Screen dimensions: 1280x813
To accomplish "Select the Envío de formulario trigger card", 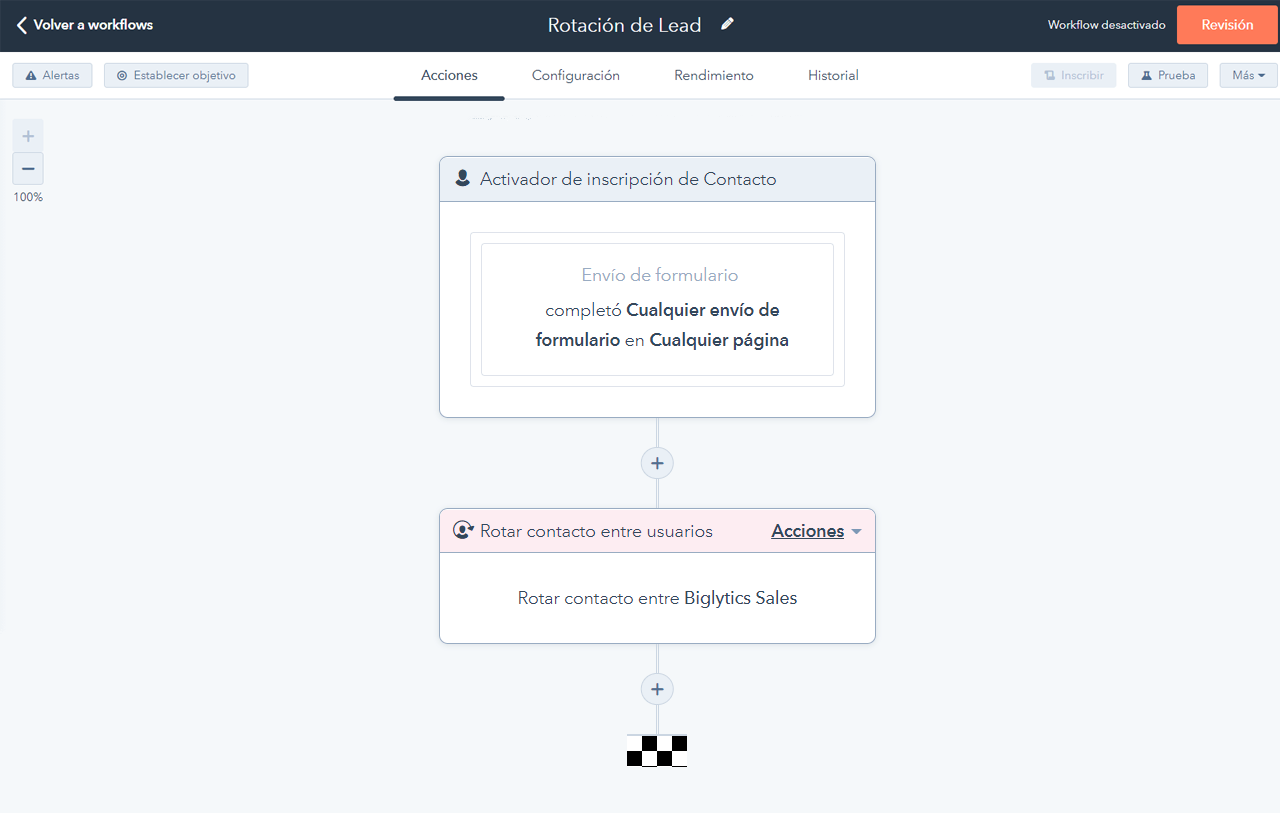I will coord(657,308).
